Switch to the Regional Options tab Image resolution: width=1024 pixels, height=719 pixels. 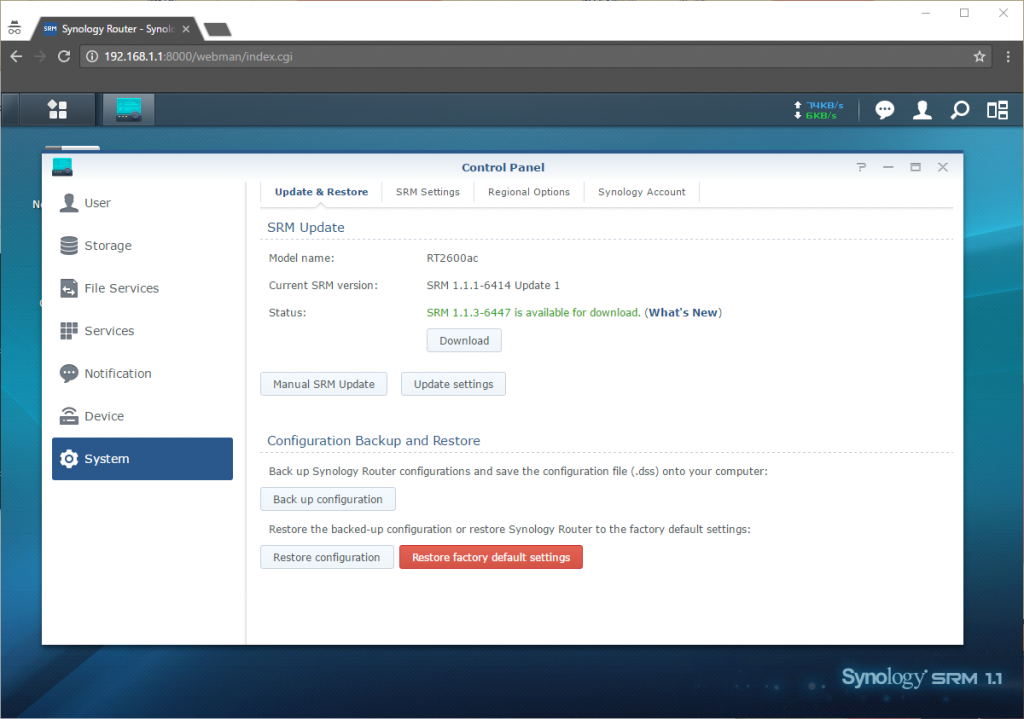point(529,192)
